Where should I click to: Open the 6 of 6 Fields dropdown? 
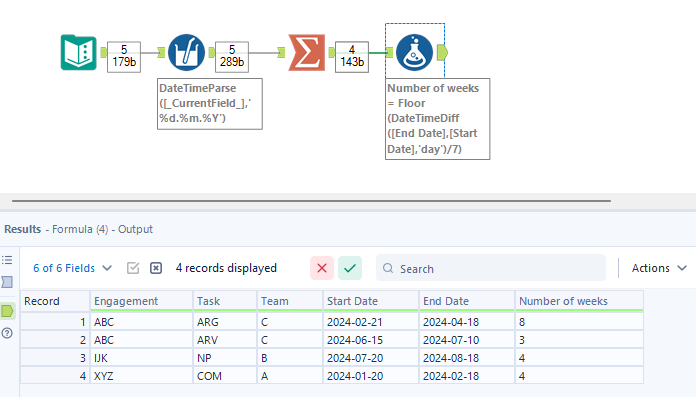[72, 268]
